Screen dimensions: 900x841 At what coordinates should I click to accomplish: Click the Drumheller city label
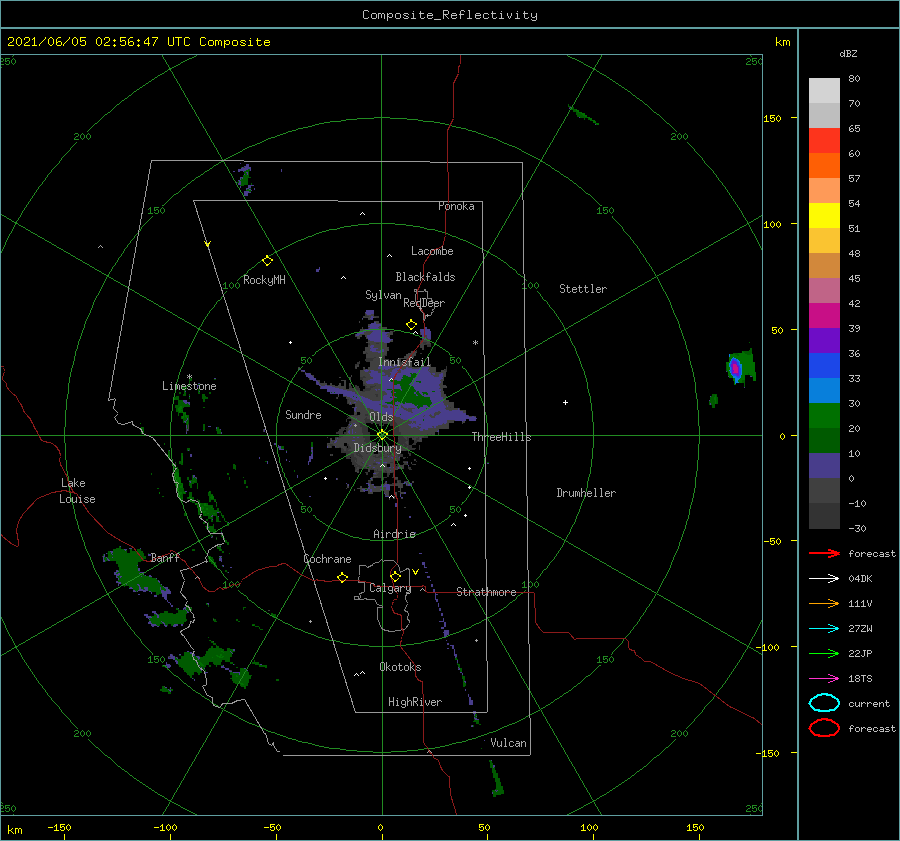coord(586,493)
